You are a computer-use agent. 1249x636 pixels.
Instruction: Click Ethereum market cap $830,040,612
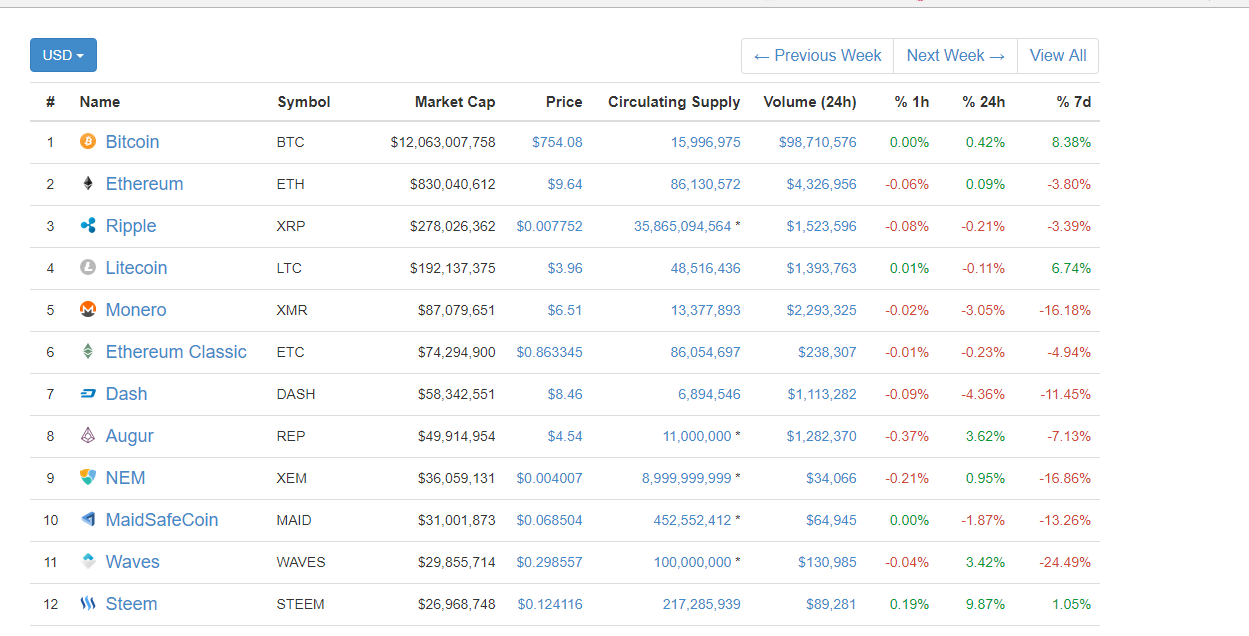(453, 184)
